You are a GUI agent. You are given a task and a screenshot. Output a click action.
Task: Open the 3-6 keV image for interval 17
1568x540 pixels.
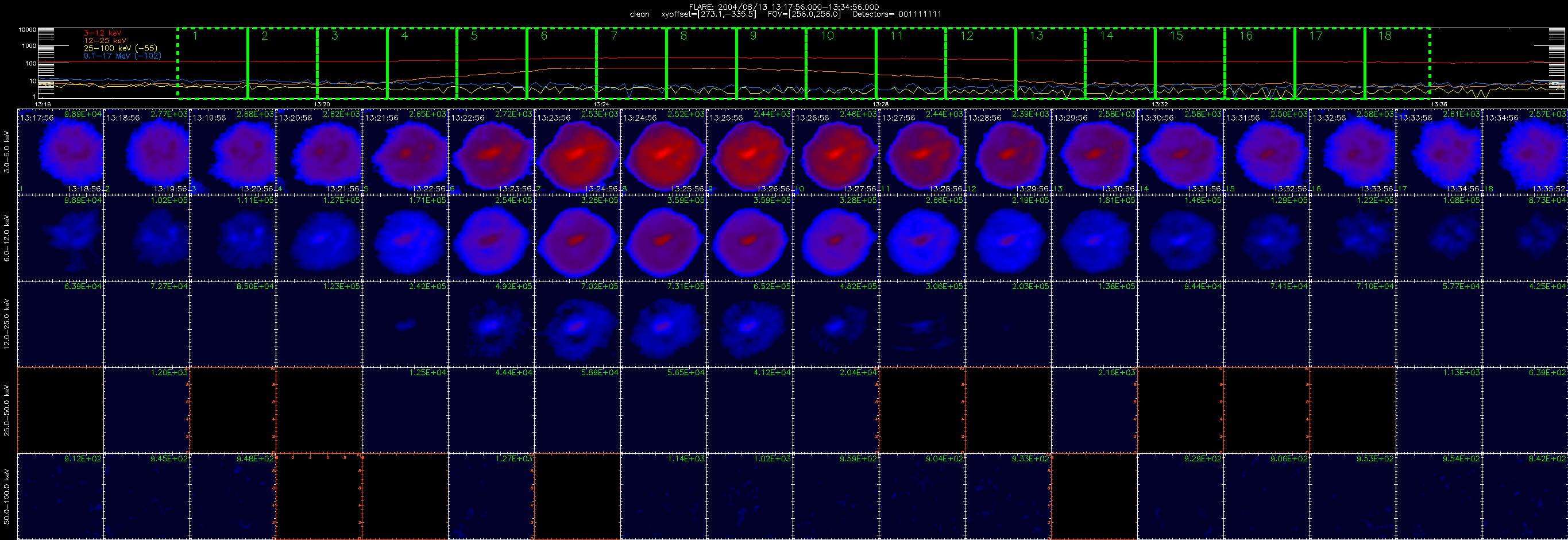(x=1439, y=152)
